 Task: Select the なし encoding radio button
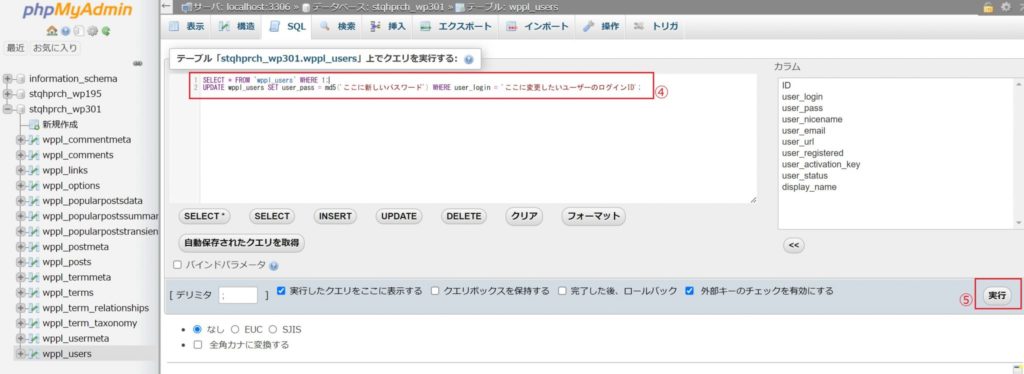click(x=198, y=330)
